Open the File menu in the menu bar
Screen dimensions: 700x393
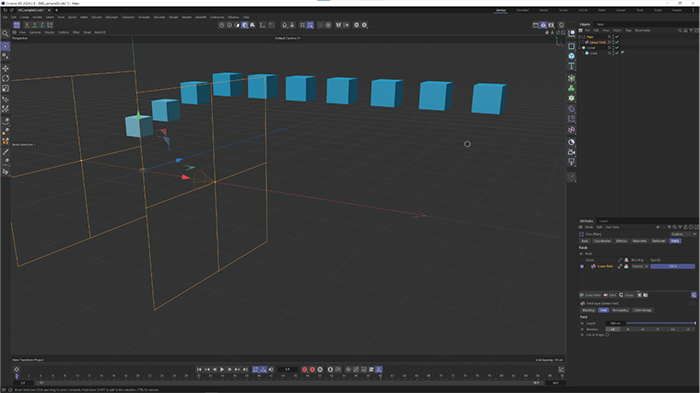(x=5, y=17)
